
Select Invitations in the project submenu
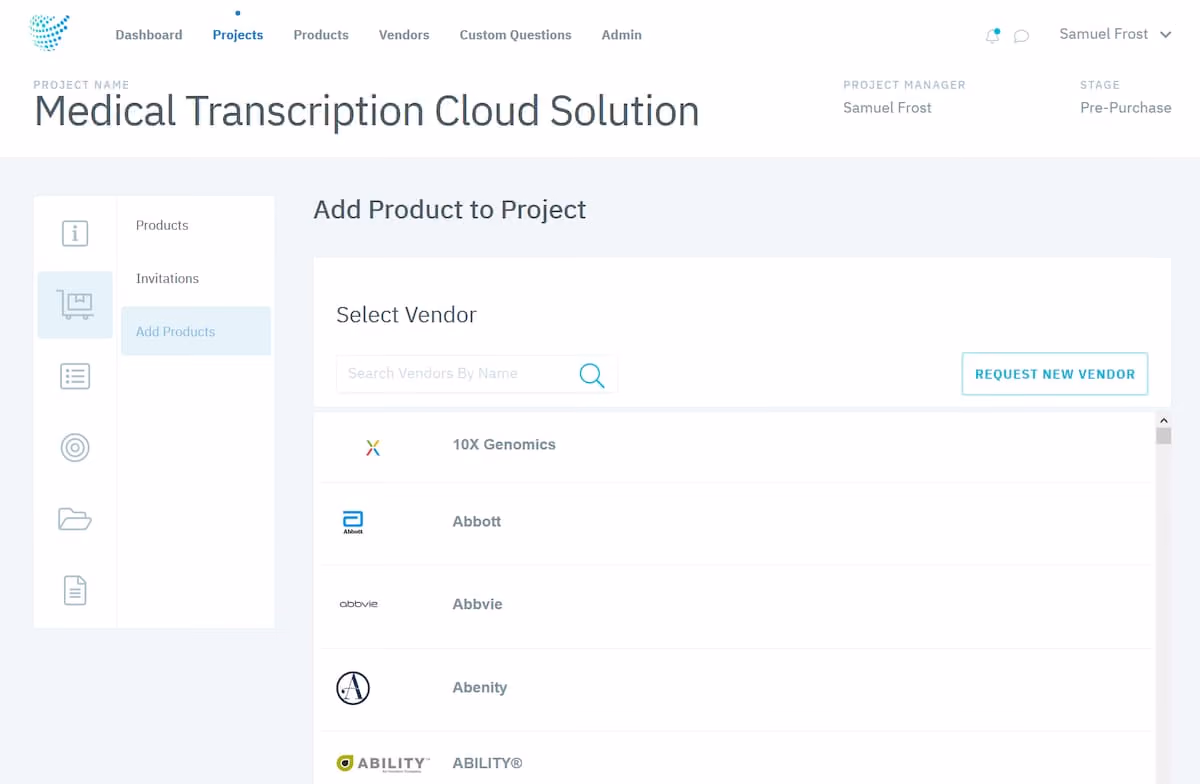click(x=167, y=278)
